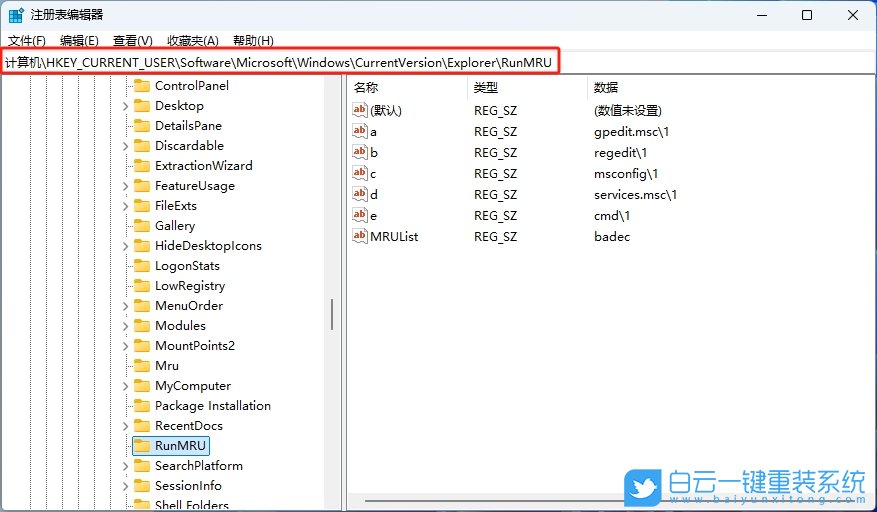The image size is (877, 512).
Task: Click the FileExts folder icon
Action: [x=142, y=206]
